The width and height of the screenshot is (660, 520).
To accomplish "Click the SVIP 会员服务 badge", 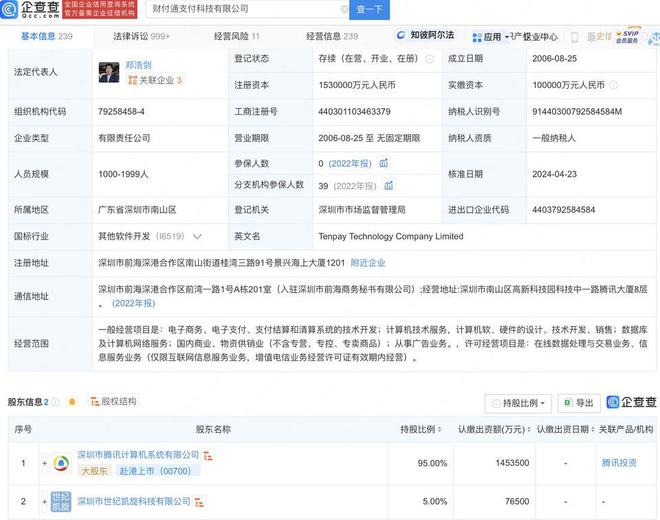I will [627, 37].
